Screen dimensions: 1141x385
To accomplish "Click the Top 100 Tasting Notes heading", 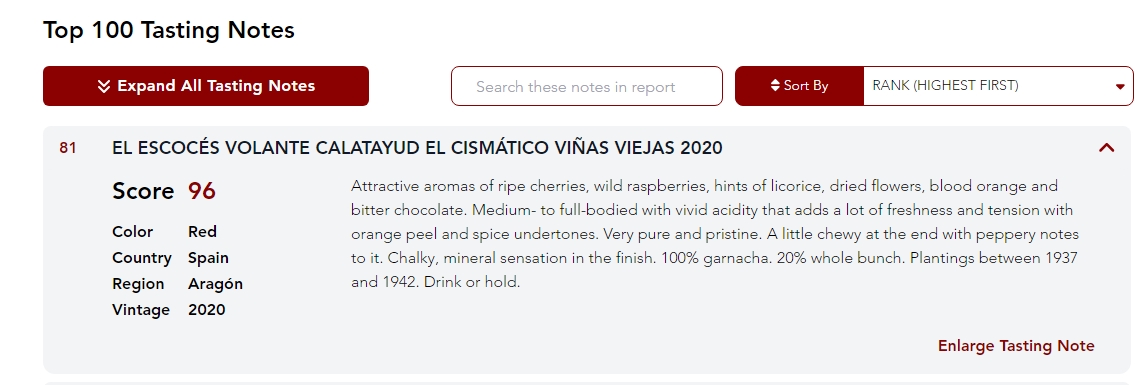I will pyautogui.click(x=169, y=30).
